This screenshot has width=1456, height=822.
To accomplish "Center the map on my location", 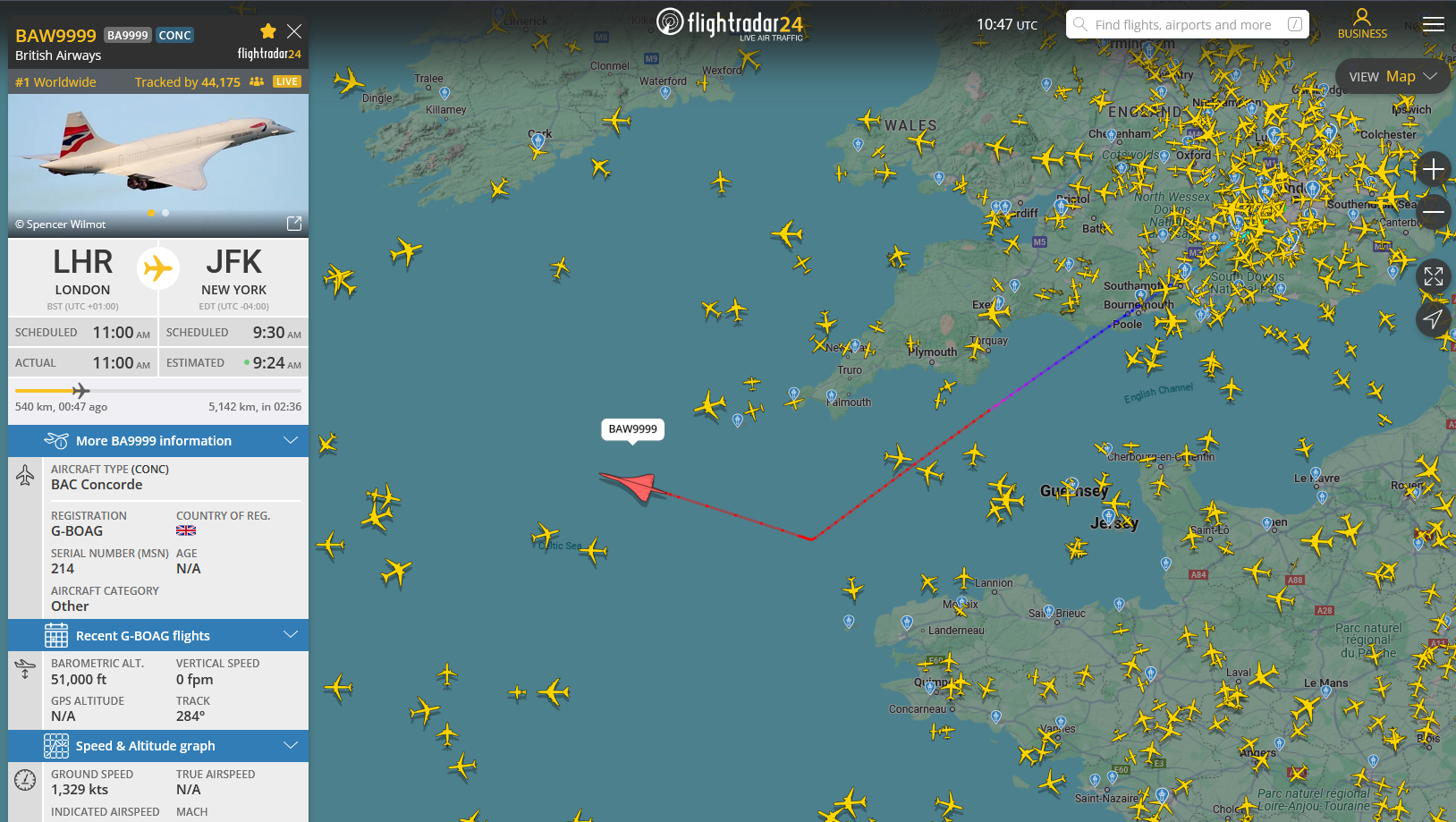I will click(1434, 319).
